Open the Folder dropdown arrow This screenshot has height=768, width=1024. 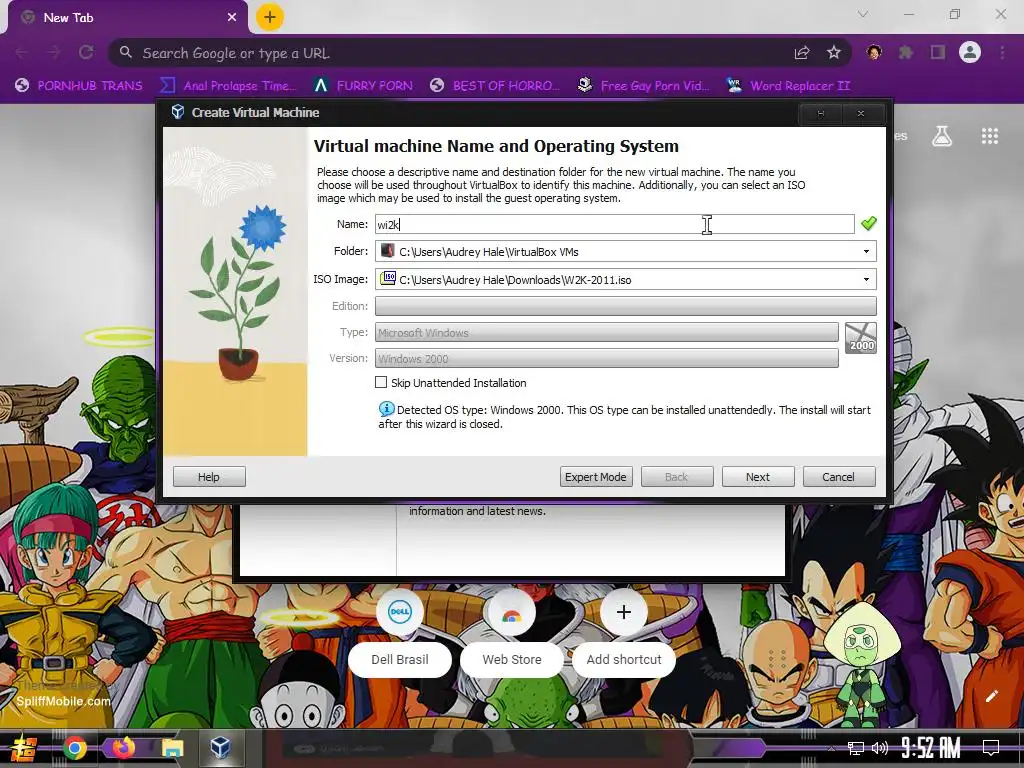(x=866, y=251)
